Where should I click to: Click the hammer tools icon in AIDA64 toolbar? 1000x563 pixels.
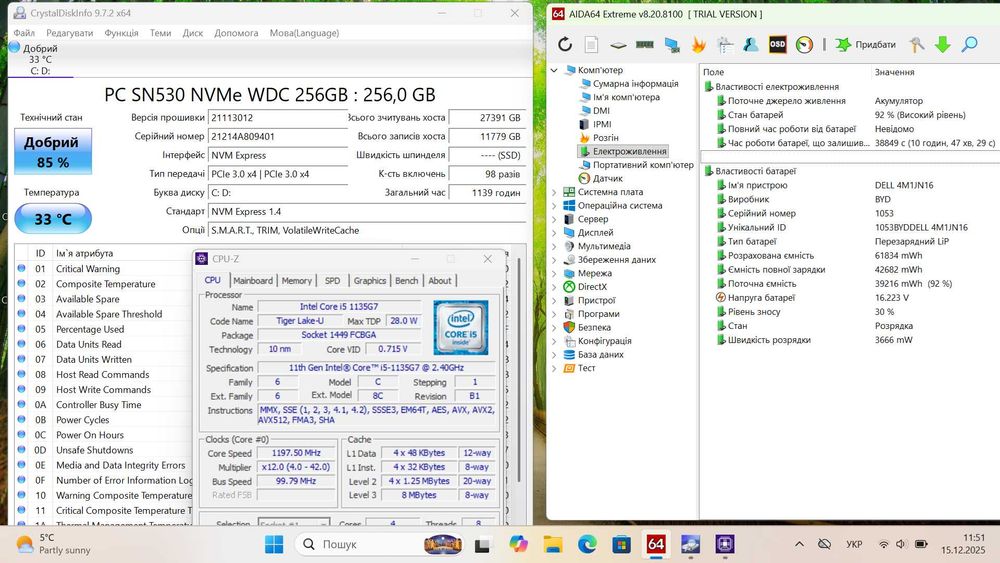916,45
